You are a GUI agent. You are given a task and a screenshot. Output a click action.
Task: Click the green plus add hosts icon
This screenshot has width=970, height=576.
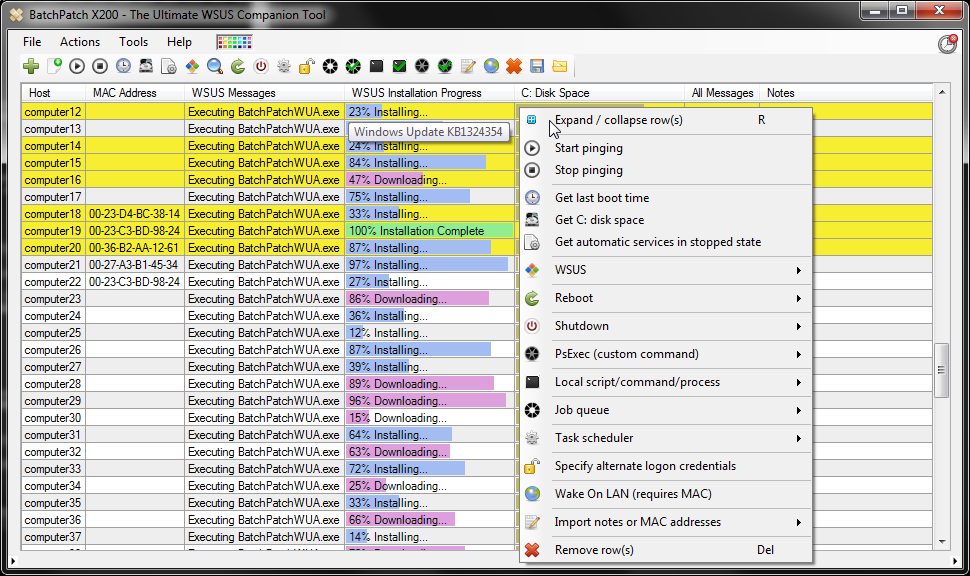[x=31, y=67]
